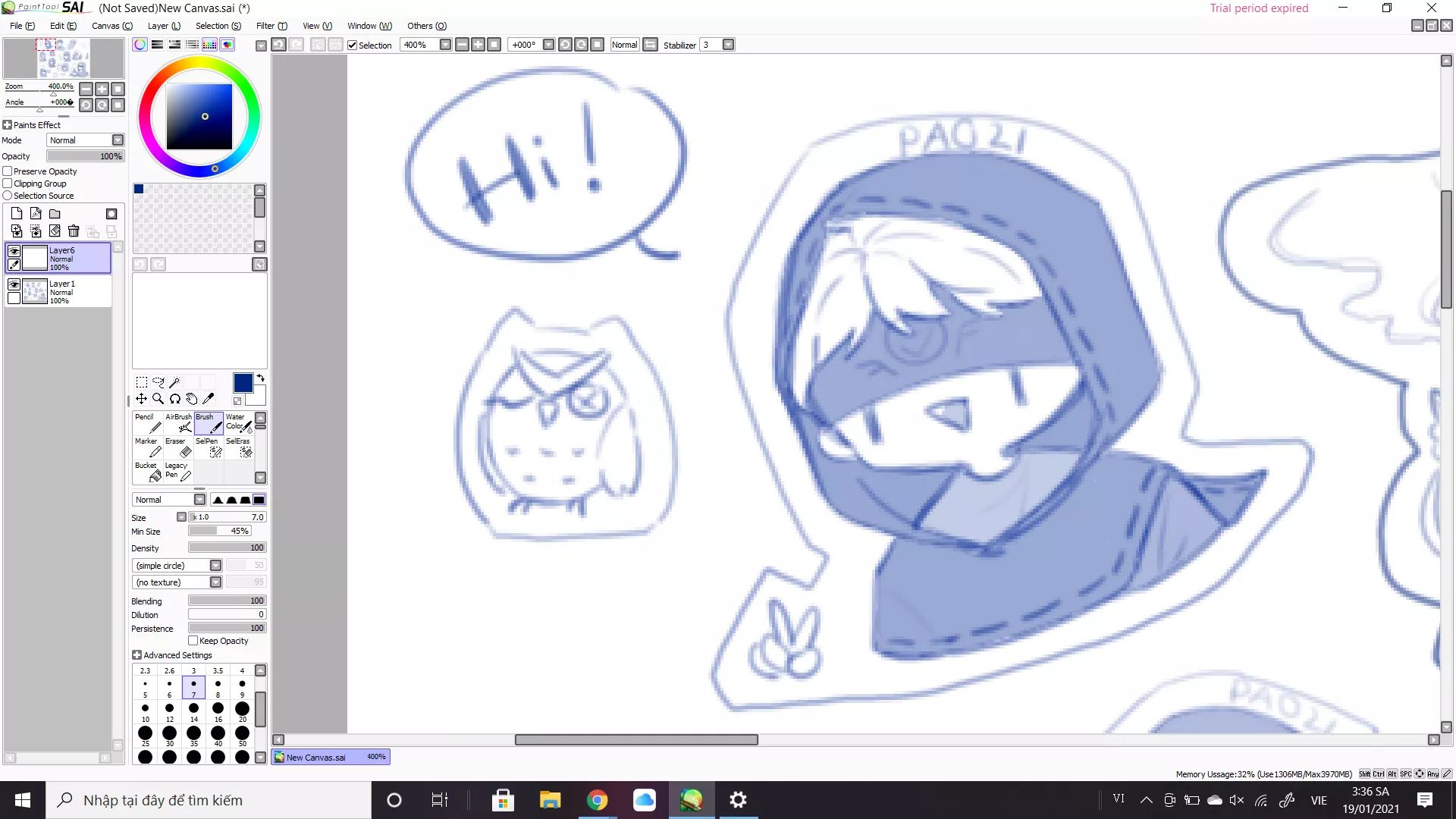Choose the Hand pan tool
Screen dimensions: 1456x819
(191, 398)
